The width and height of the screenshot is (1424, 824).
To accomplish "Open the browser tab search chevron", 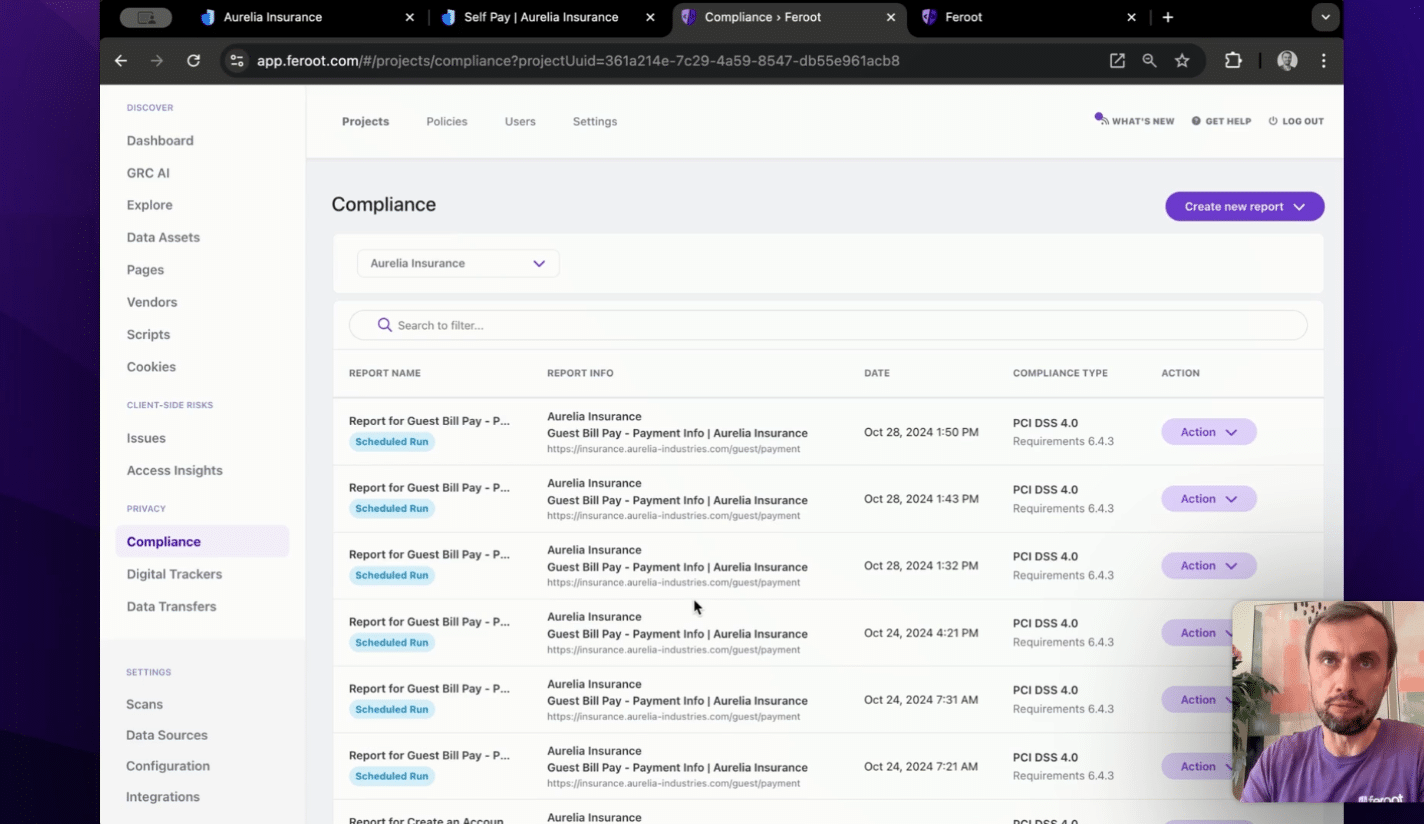I will (1325, 17).
